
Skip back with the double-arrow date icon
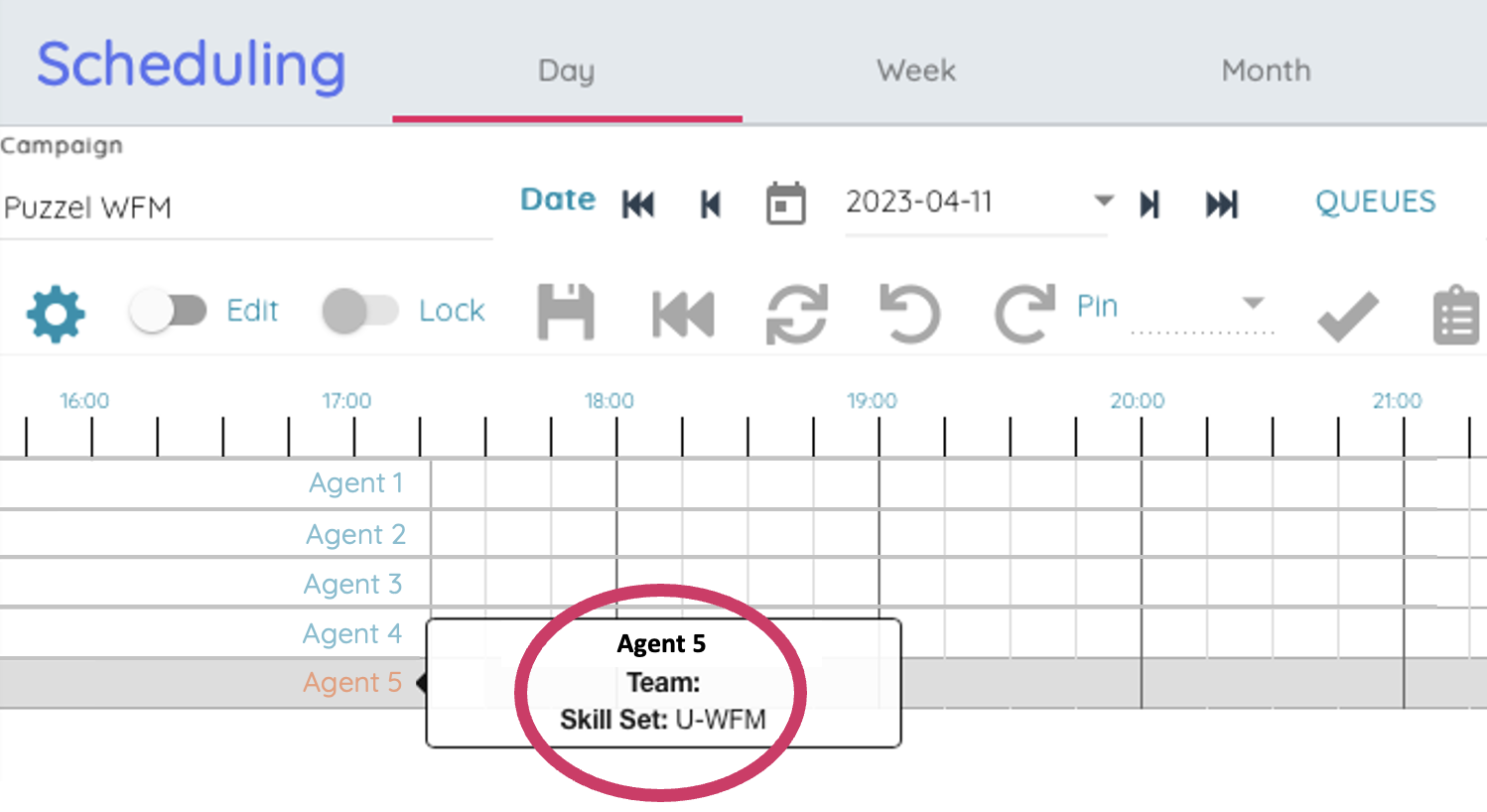click(638, 204)
